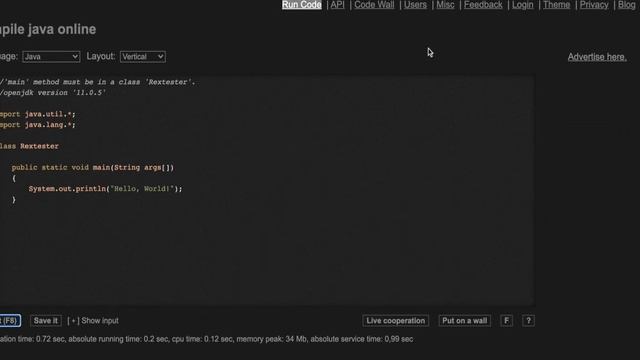The width and height of the screenshot is (640, 360).
Task: Click the Login link
Action: pos(522,5)
